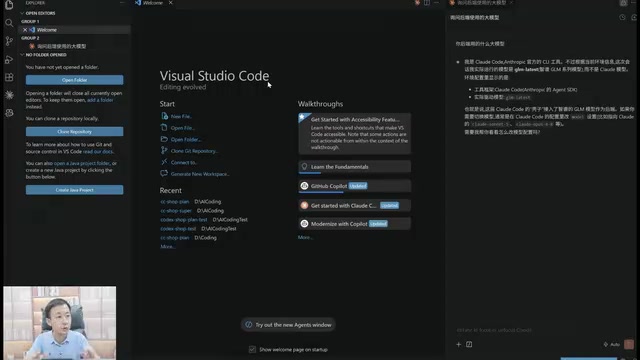Click the bottom-most activity bar icon
The height and width of the screenshot is (360, 640).
9,113
